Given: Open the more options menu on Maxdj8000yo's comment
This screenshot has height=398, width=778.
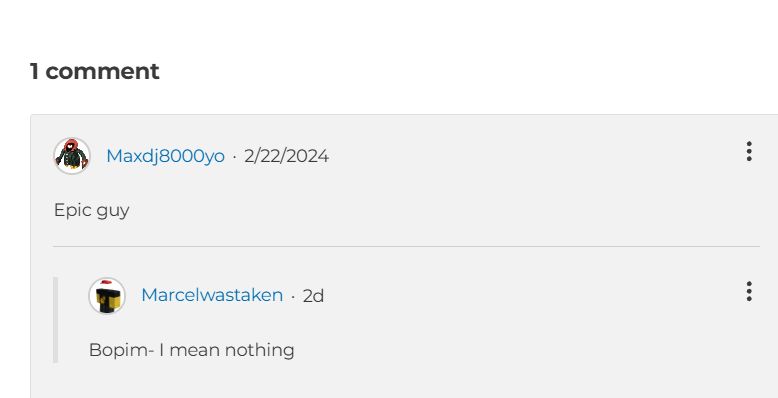Looking at the screenshot, I should click(749, 151).
